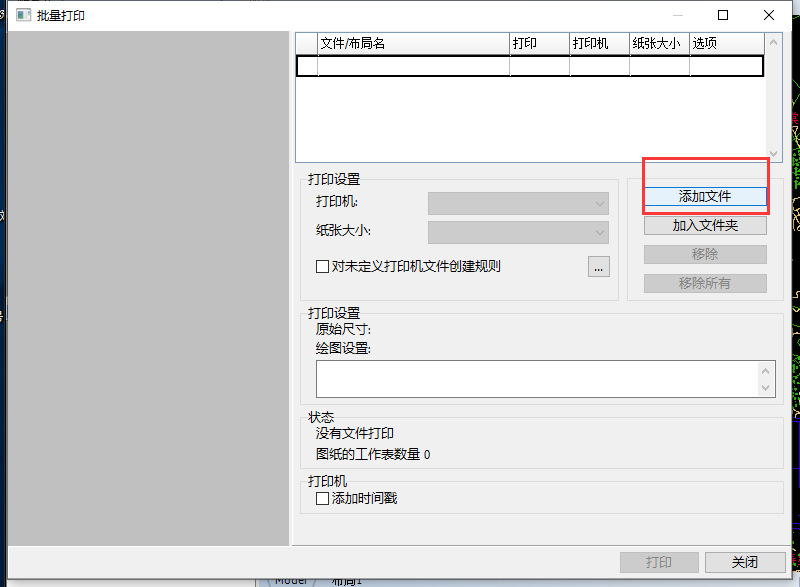Select the empty first row in file list
The width and height of the screenshot is (800, 587).
530,66
